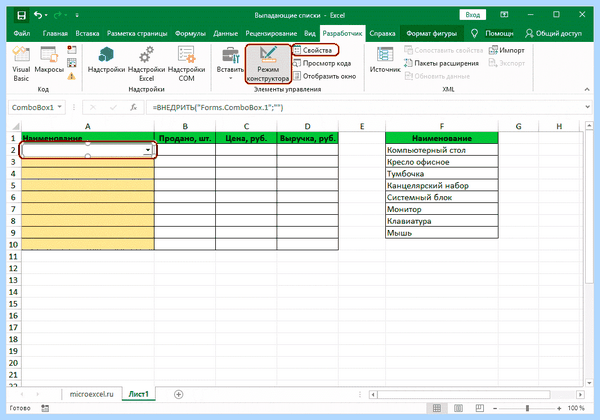Viewport: 600px width, 420px height.
Task: Click in the formula bar
Action: pyautogui.click(x=364, y=107)
